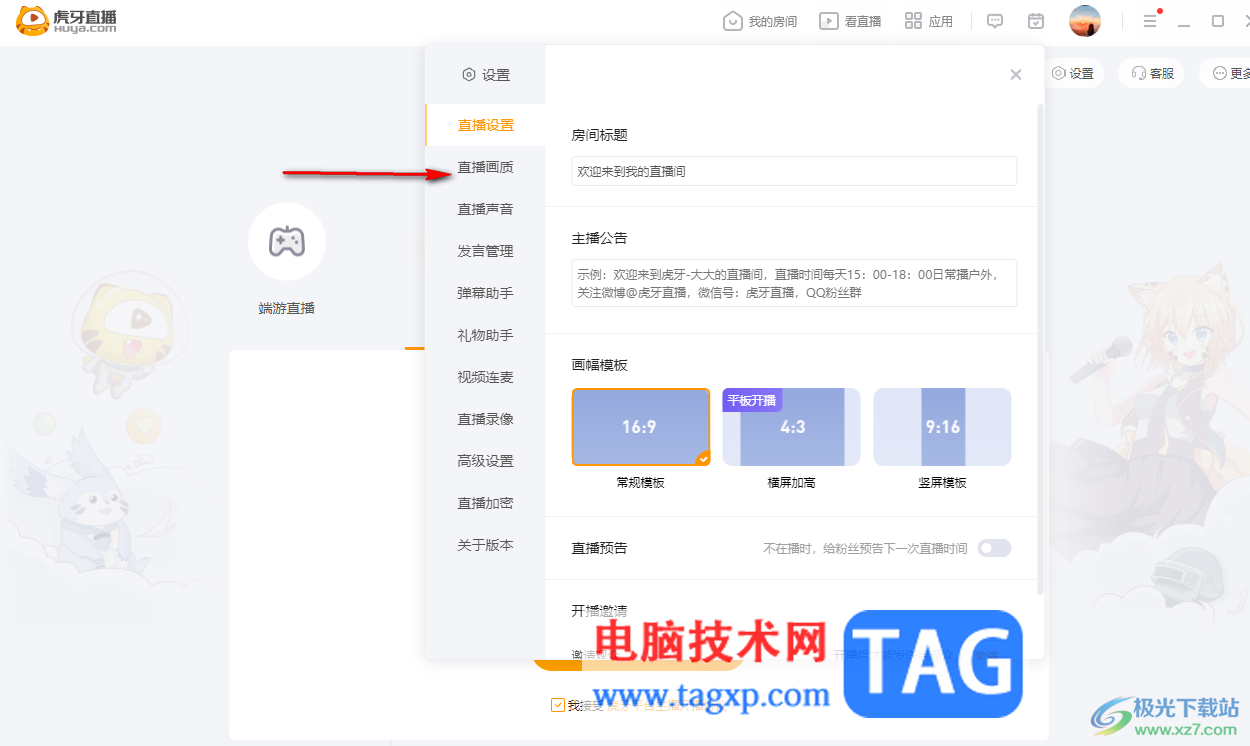The height and width of the screenshot is (746, 1250).
Task: Select the 直播声音 tab
Action: point(485,209)
